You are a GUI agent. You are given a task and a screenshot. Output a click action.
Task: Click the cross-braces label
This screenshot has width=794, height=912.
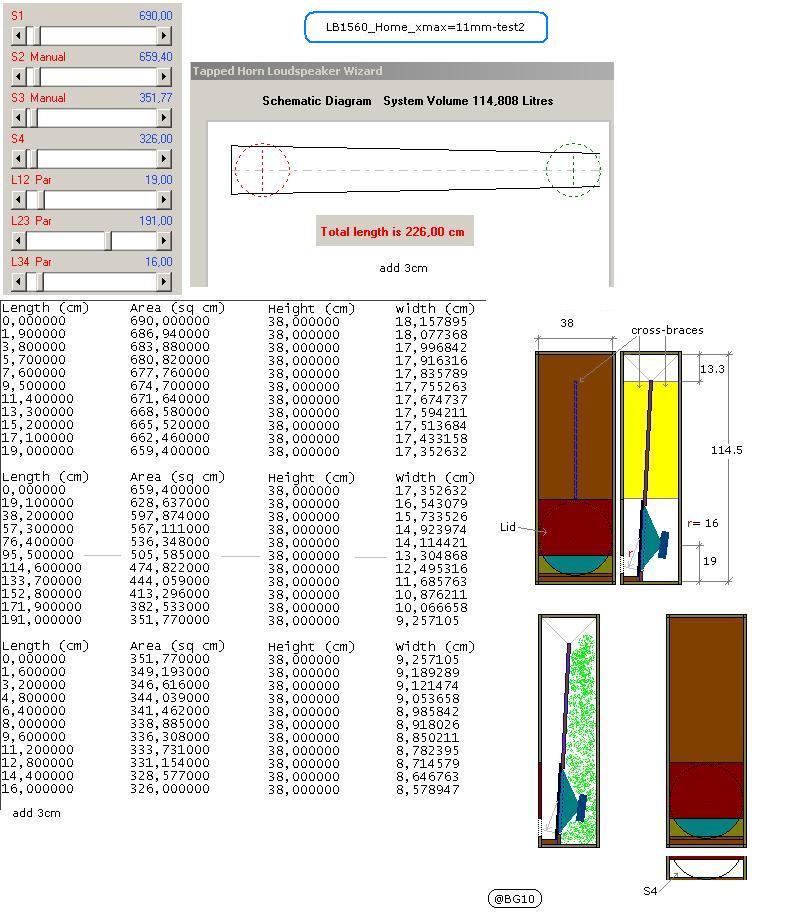tap(667, 330)
